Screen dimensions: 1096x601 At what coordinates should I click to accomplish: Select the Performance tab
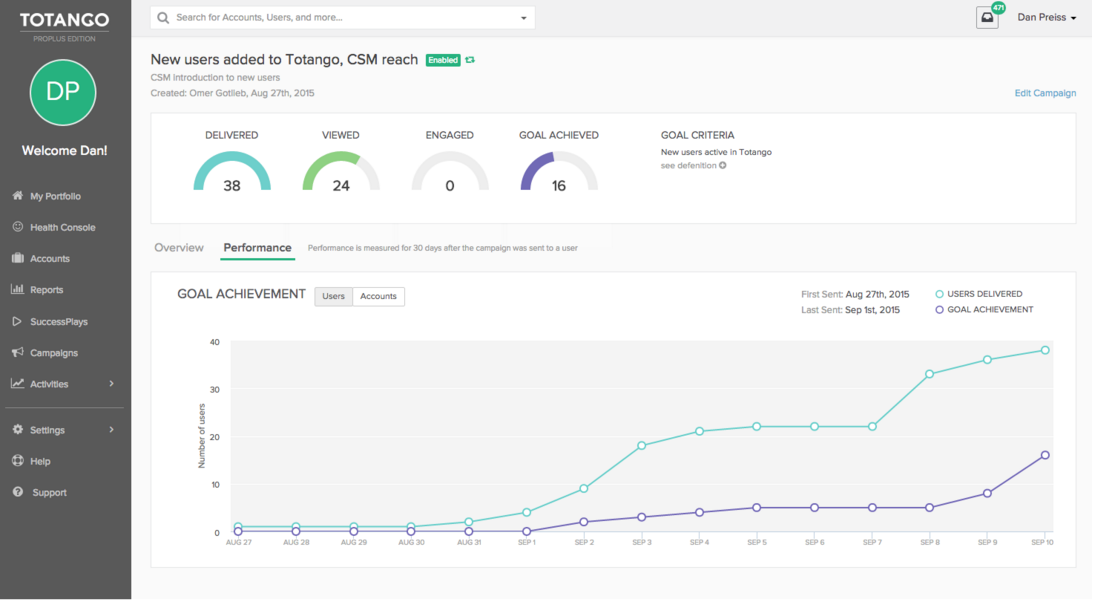pos(257,247)
